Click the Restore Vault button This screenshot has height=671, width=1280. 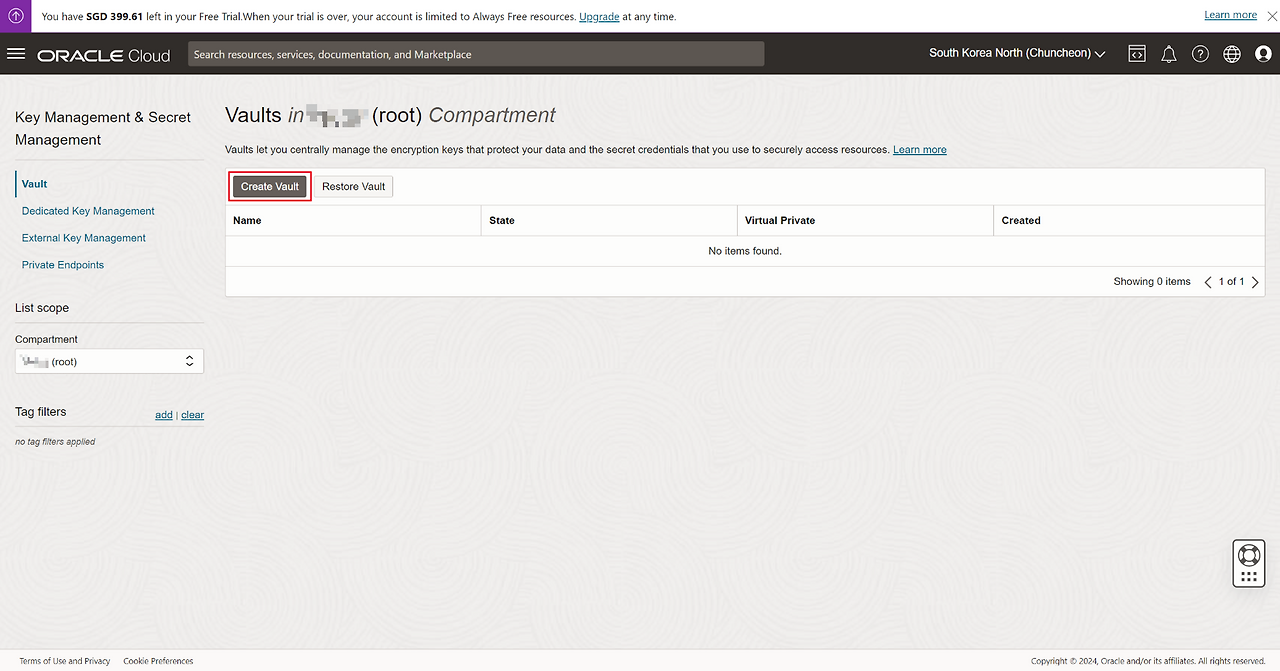coord(353,186)
